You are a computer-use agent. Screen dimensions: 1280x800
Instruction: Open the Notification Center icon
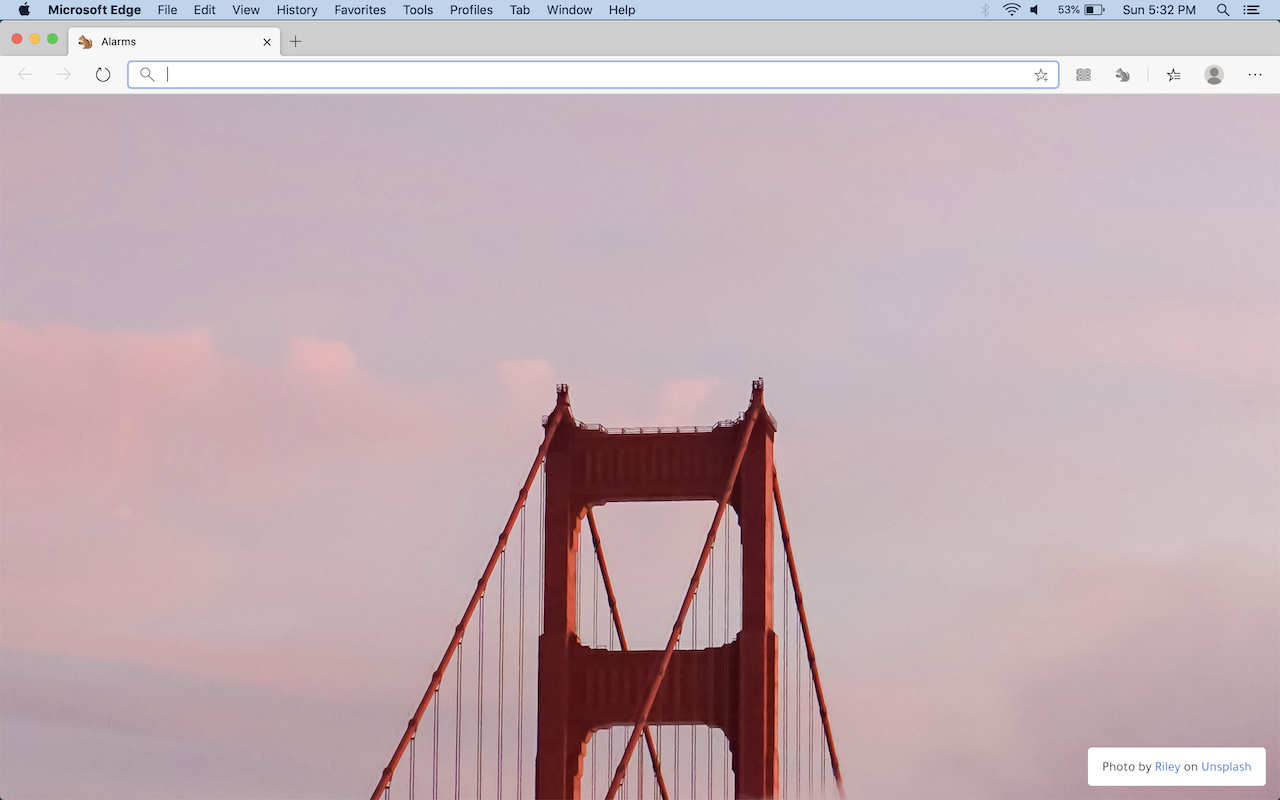1252,10
